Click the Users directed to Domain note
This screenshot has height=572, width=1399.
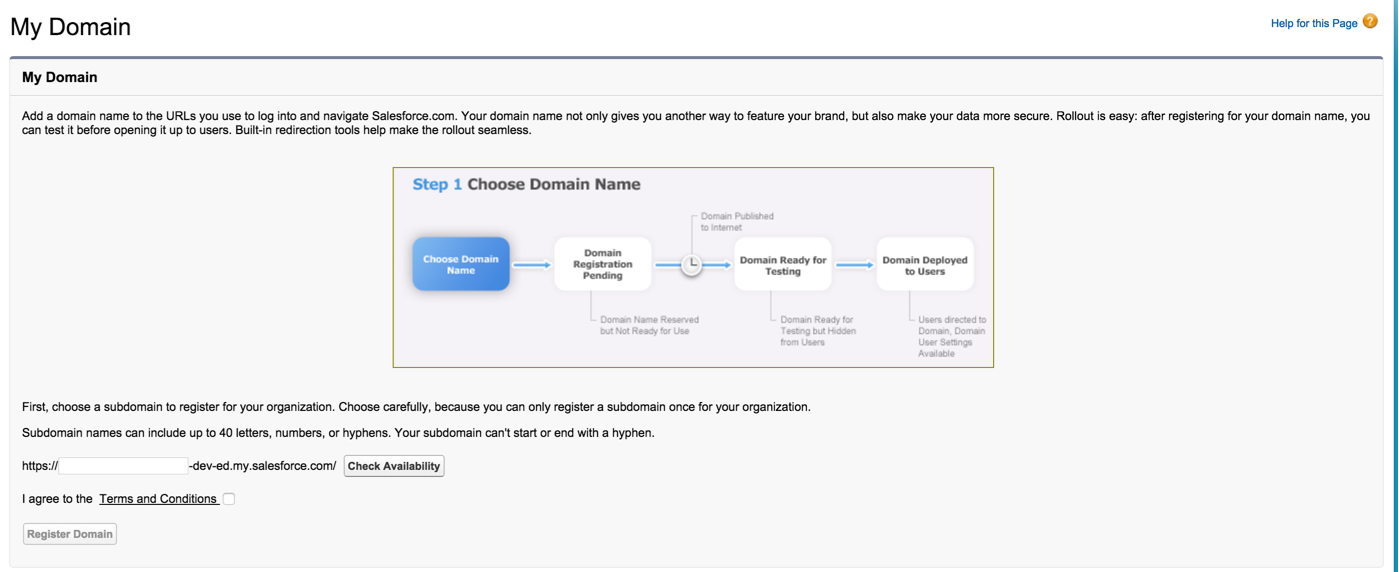pos(951,336)
